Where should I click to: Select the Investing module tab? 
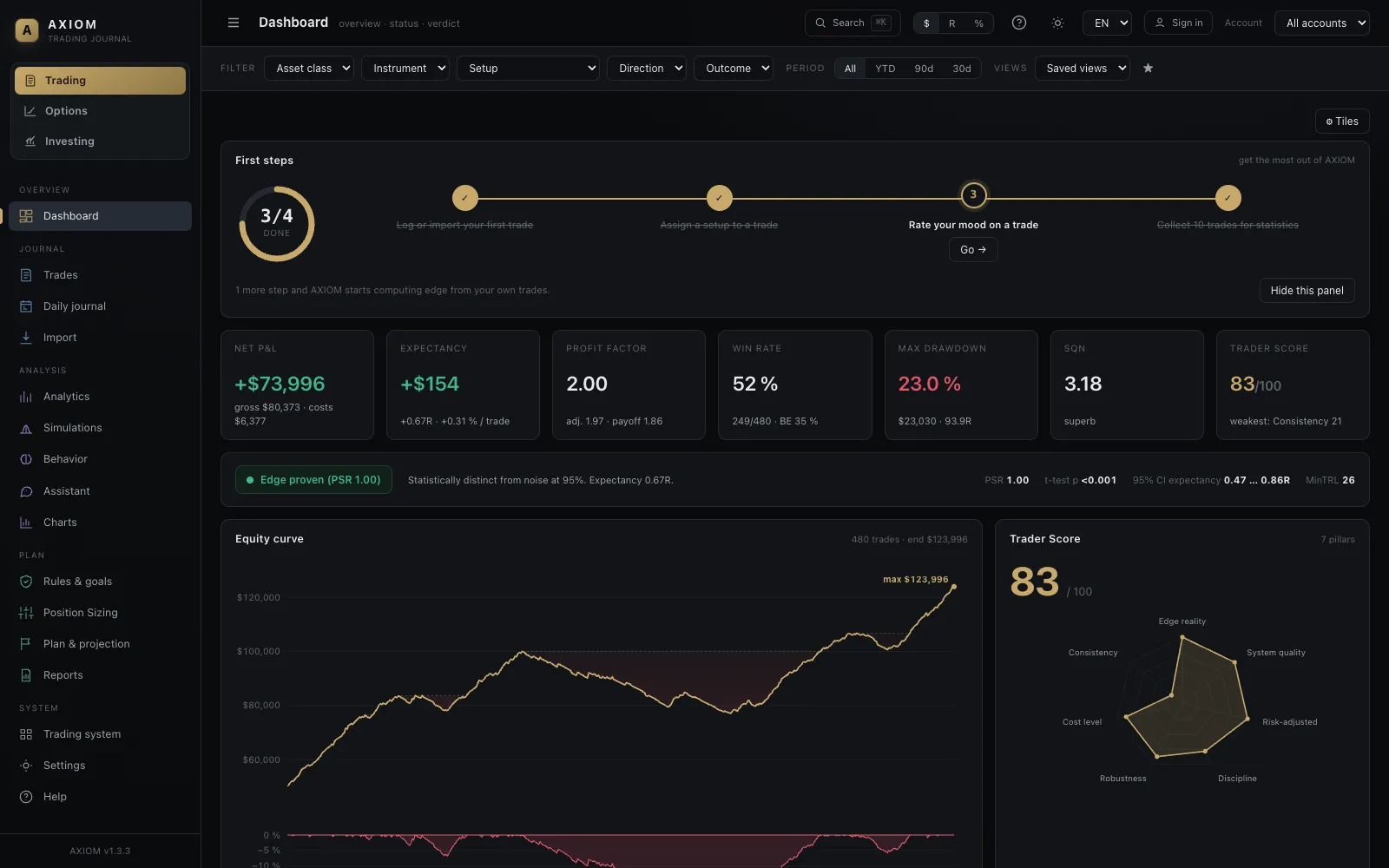point(100,141)
